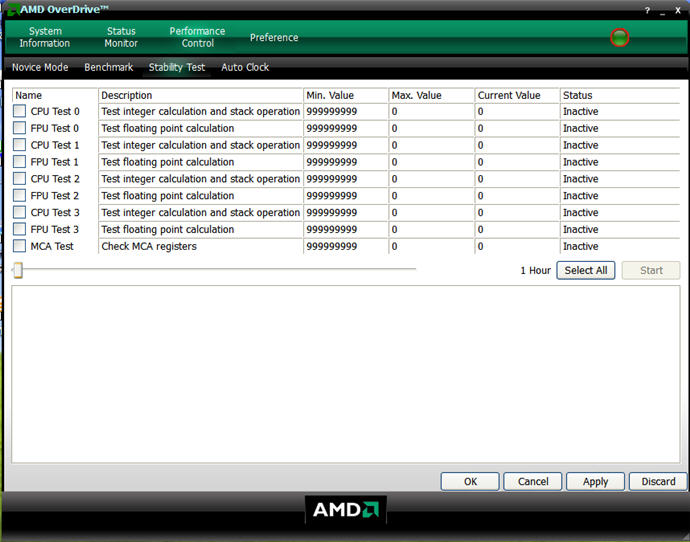Click the Current Value 0 of CPU Test 3
The height and width of the screenshot is (542, 690).
tap(481, 212)
